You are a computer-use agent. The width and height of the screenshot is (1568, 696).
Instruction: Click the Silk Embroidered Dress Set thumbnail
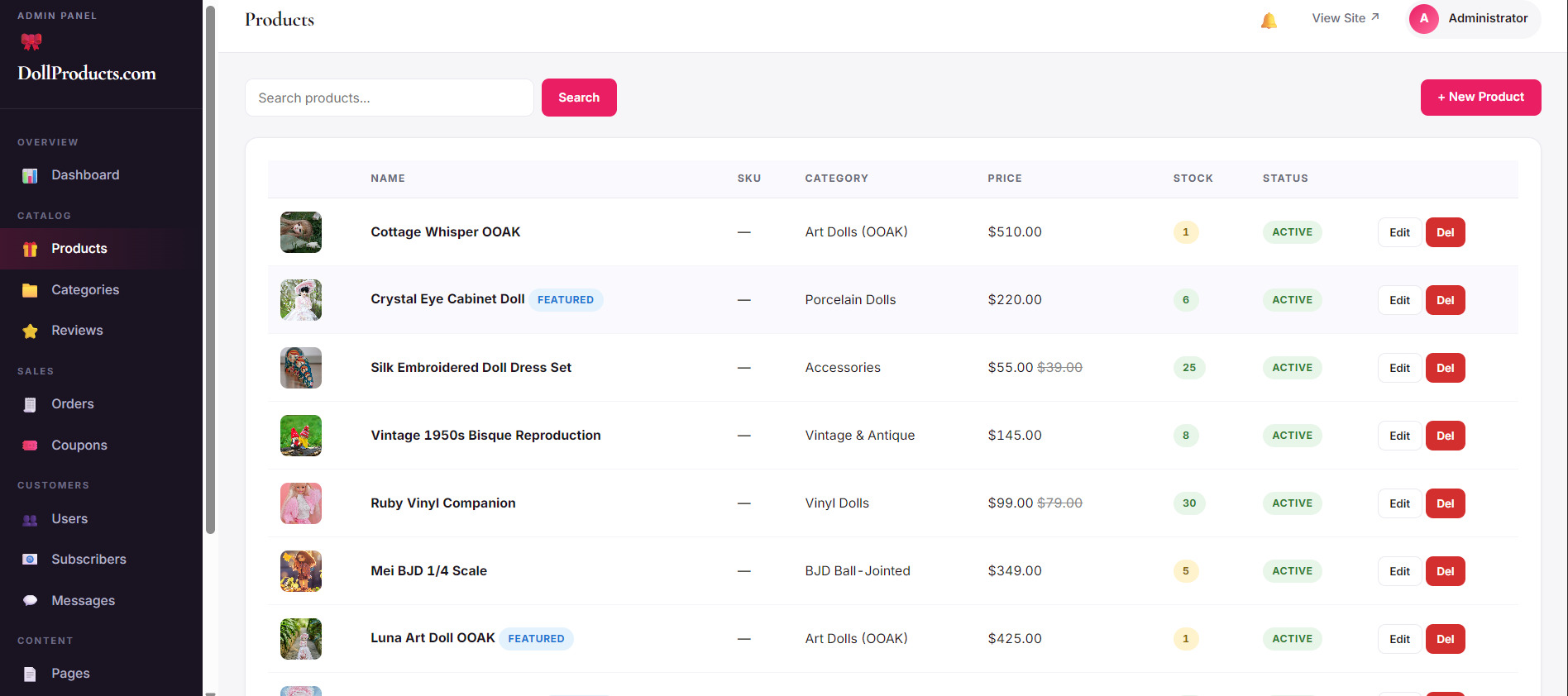tap(301, 368)
